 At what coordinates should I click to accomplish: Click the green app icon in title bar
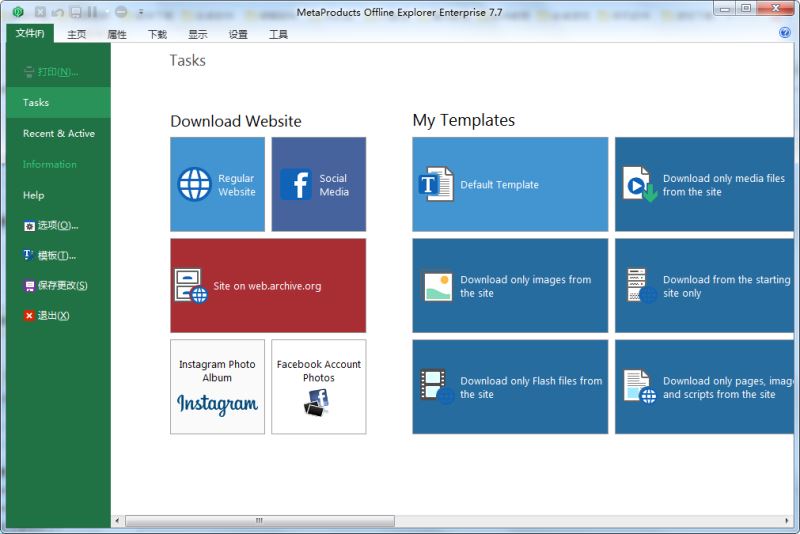(x=18, y=11)
